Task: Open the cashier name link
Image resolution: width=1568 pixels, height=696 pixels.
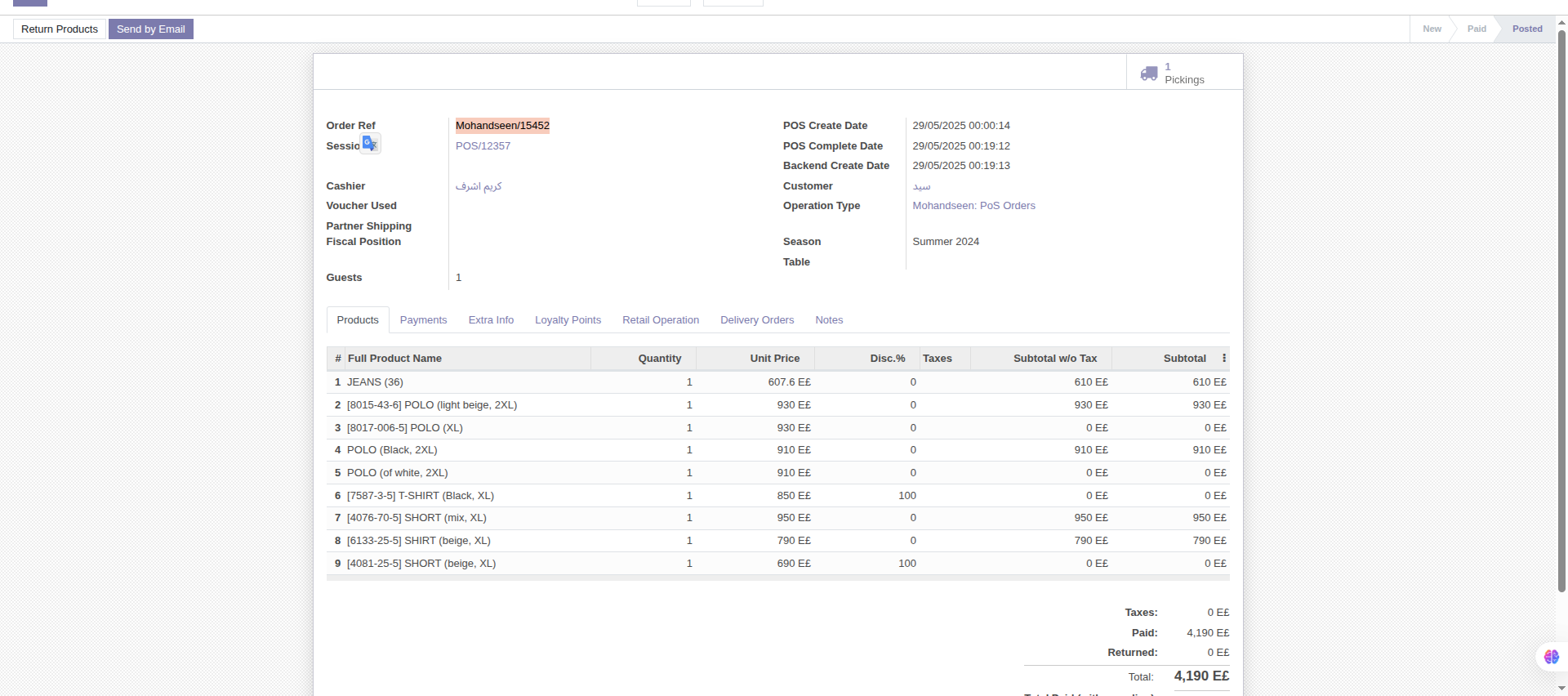Action: (x=479, y=186)
